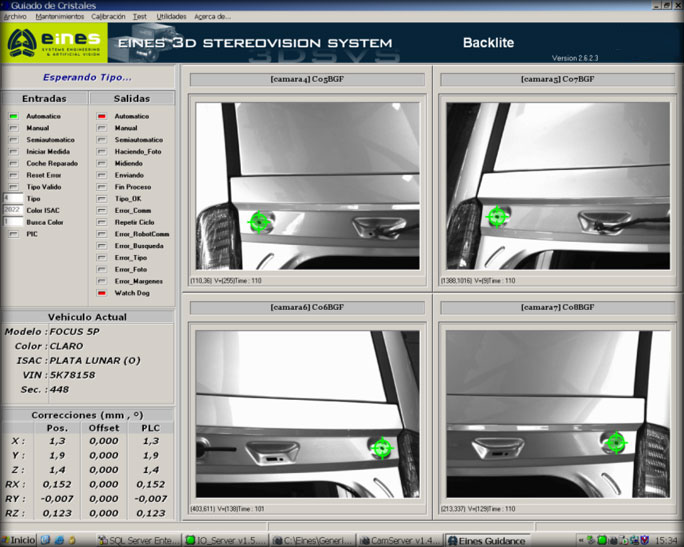
Task: Click the Color ISAC value field
Action: click(x=12, y=210)
